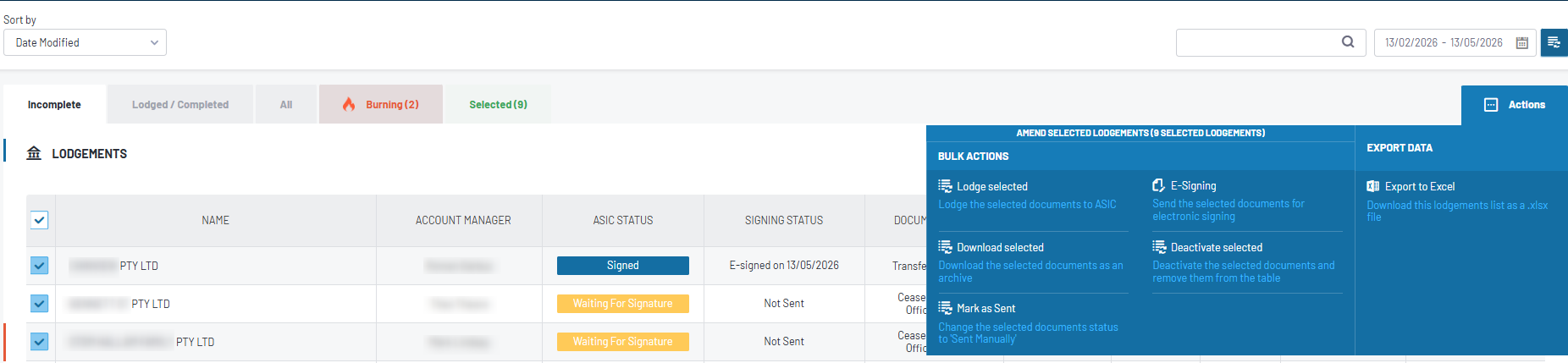Click inside the search input field
1568x363 pixels.
(x=1257, y=42)
